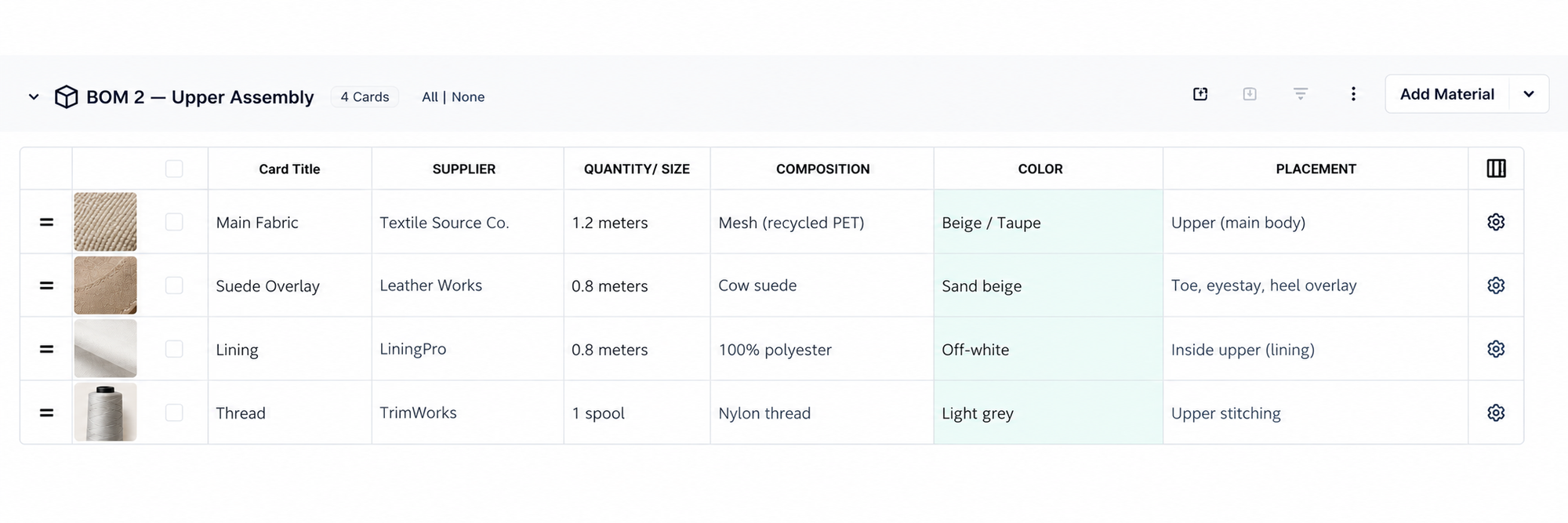Screen dimensions: 1568x523
Task: Check the Thread row checkbox
Action: [x=174, y=412]
